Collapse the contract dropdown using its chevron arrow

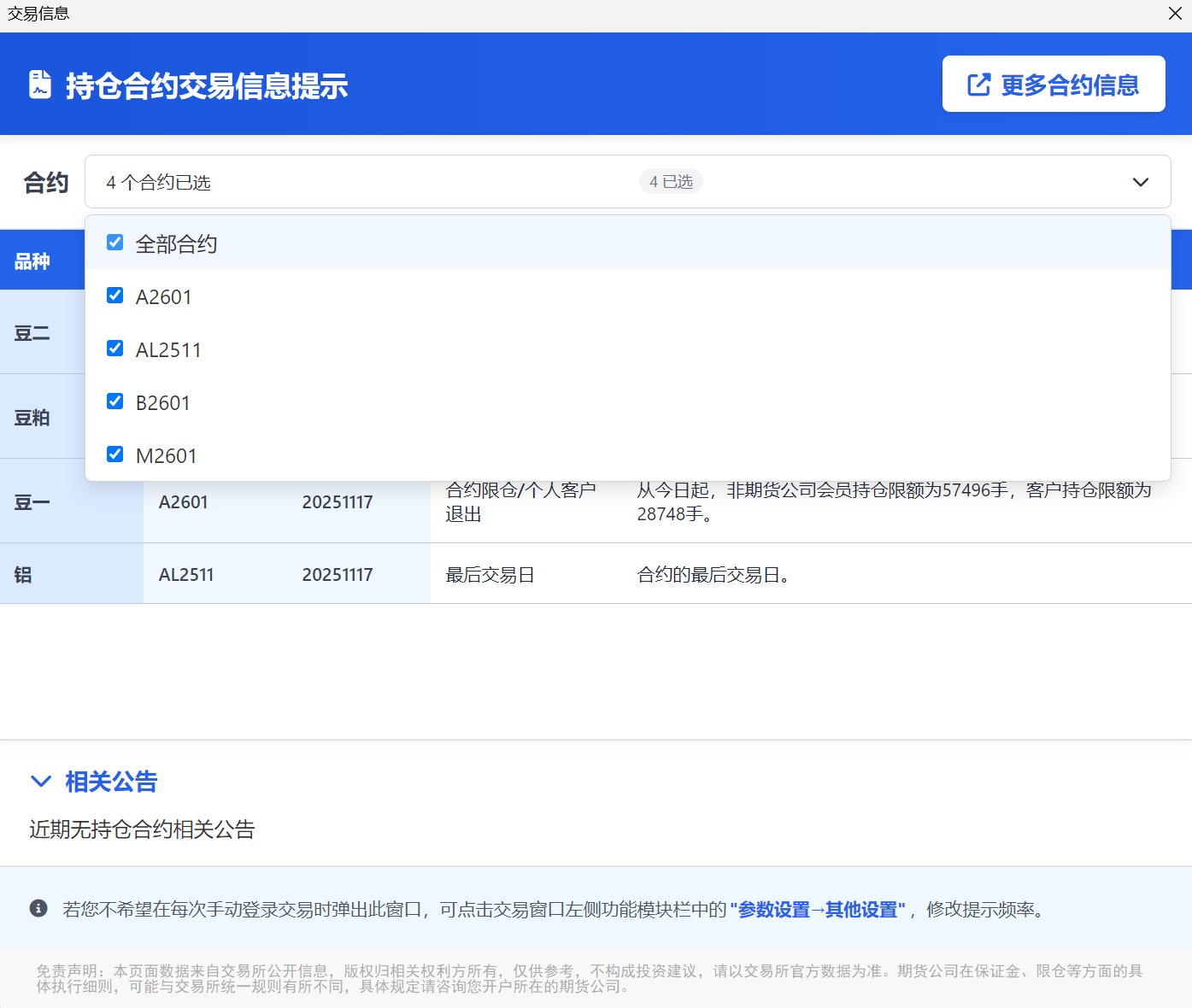point(1140,182)
